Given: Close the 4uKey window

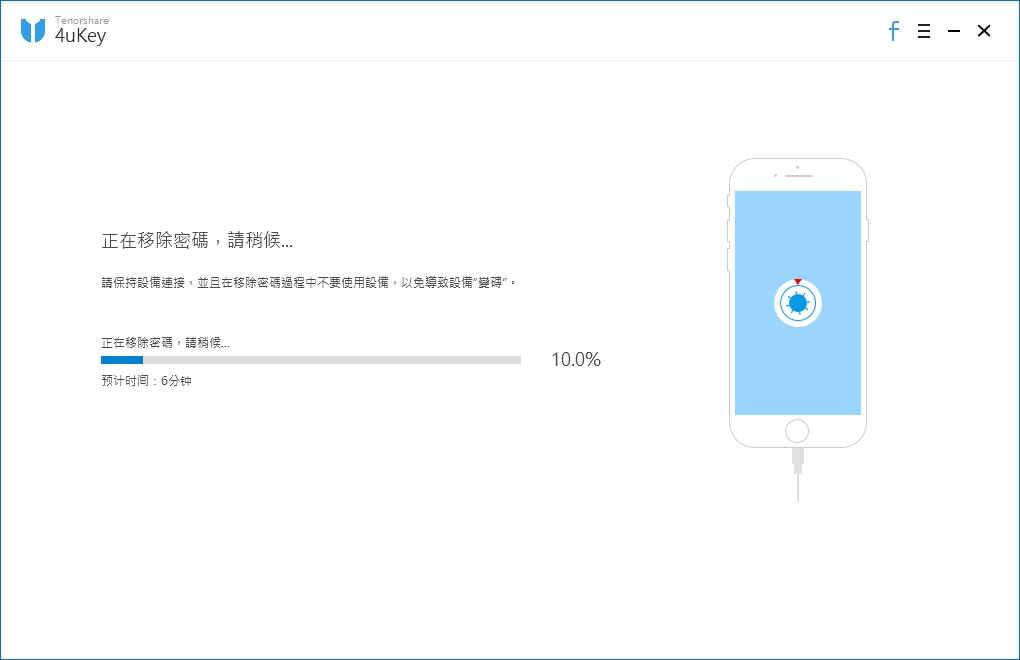Looking at the screenshot, I should tap(984, 31).
